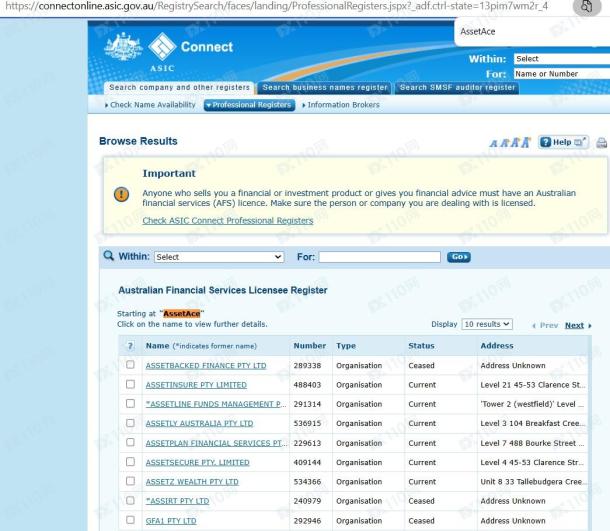Tick checkbox for GFA1 PTY LTD
The width and height of the screenshot is (610, 531).
[x=130, y=520]
